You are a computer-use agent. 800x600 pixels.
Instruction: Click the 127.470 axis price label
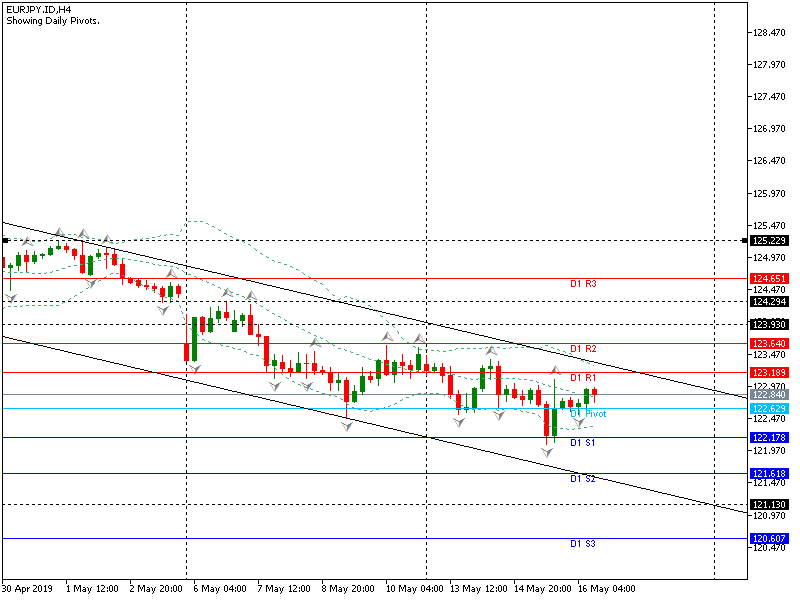769,97
